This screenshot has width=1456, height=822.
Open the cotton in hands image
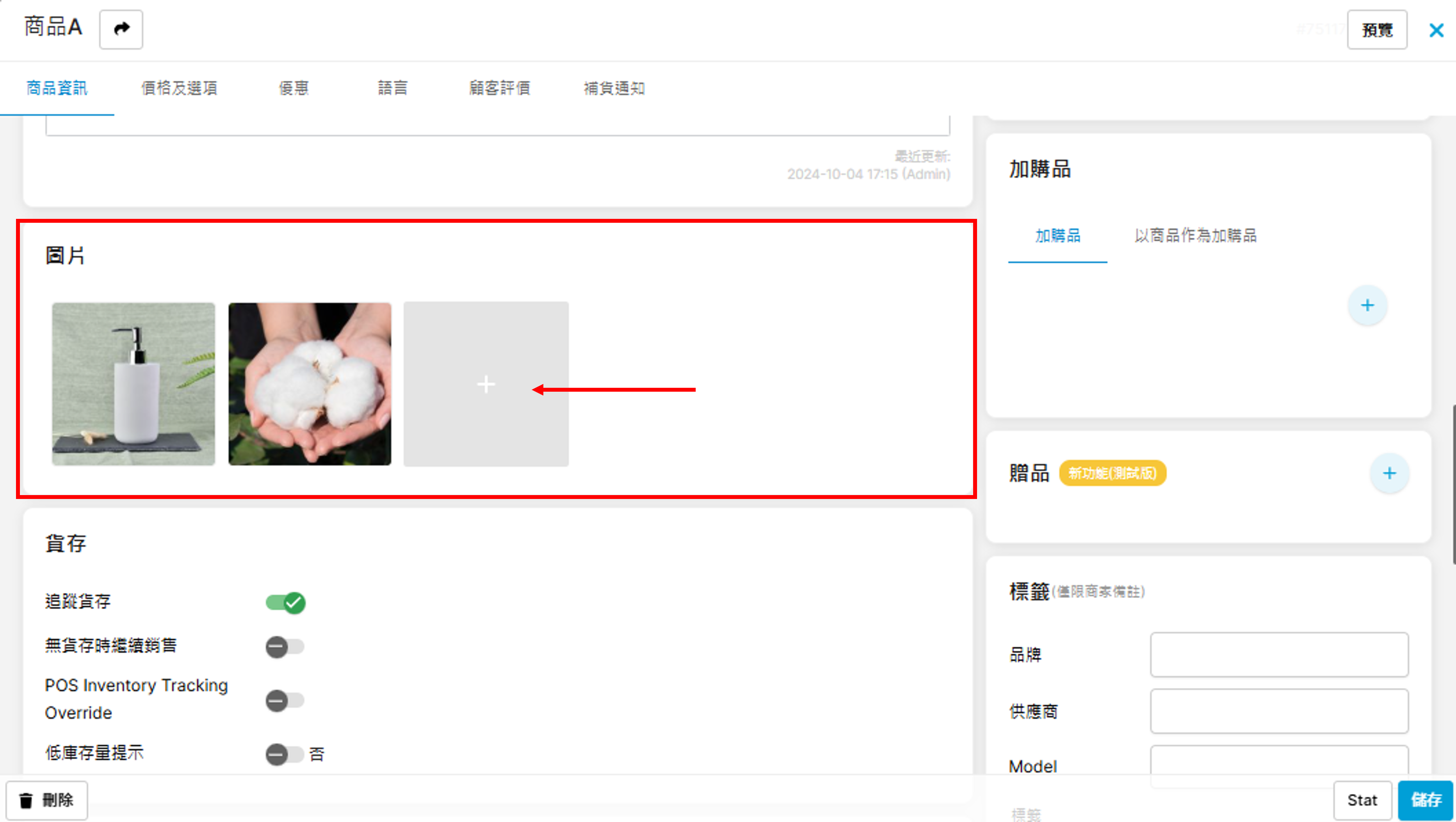point(309,384)
